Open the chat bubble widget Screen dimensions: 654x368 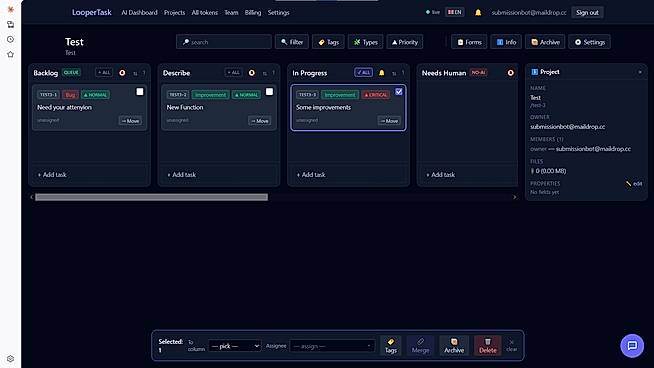click(632, 345)
